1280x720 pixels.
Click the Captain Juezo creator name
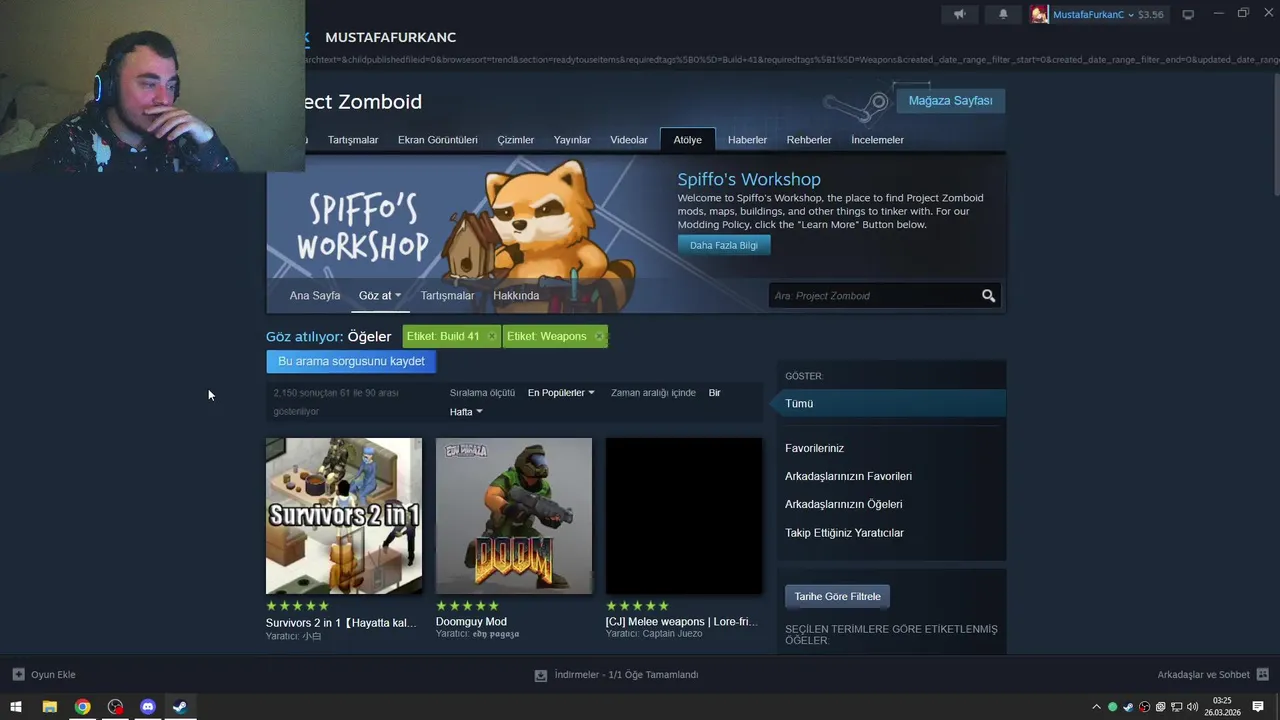pos(673,634)
